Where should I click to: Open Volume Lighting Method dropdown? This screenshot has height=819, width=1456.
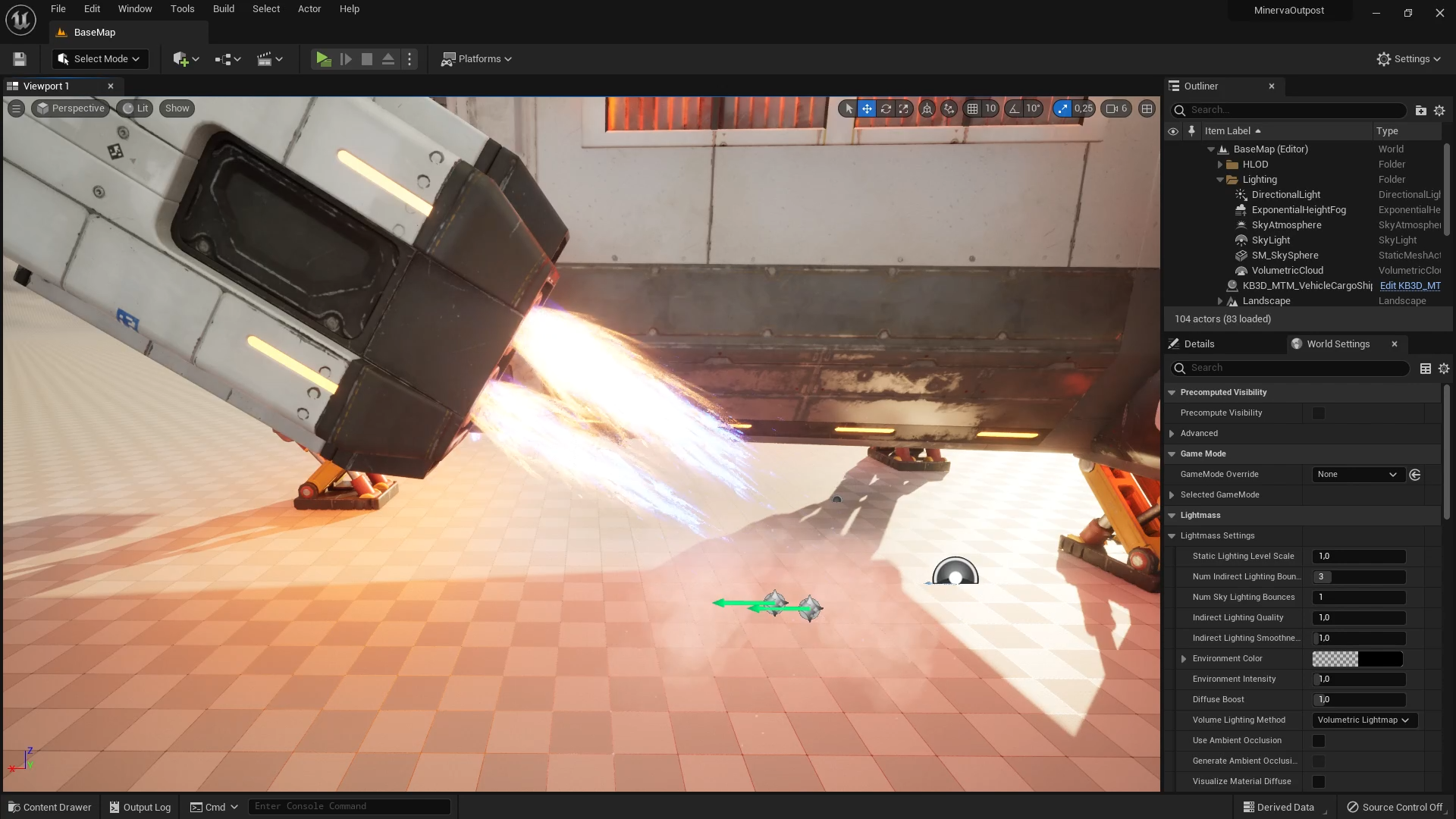click(1363, 720)
